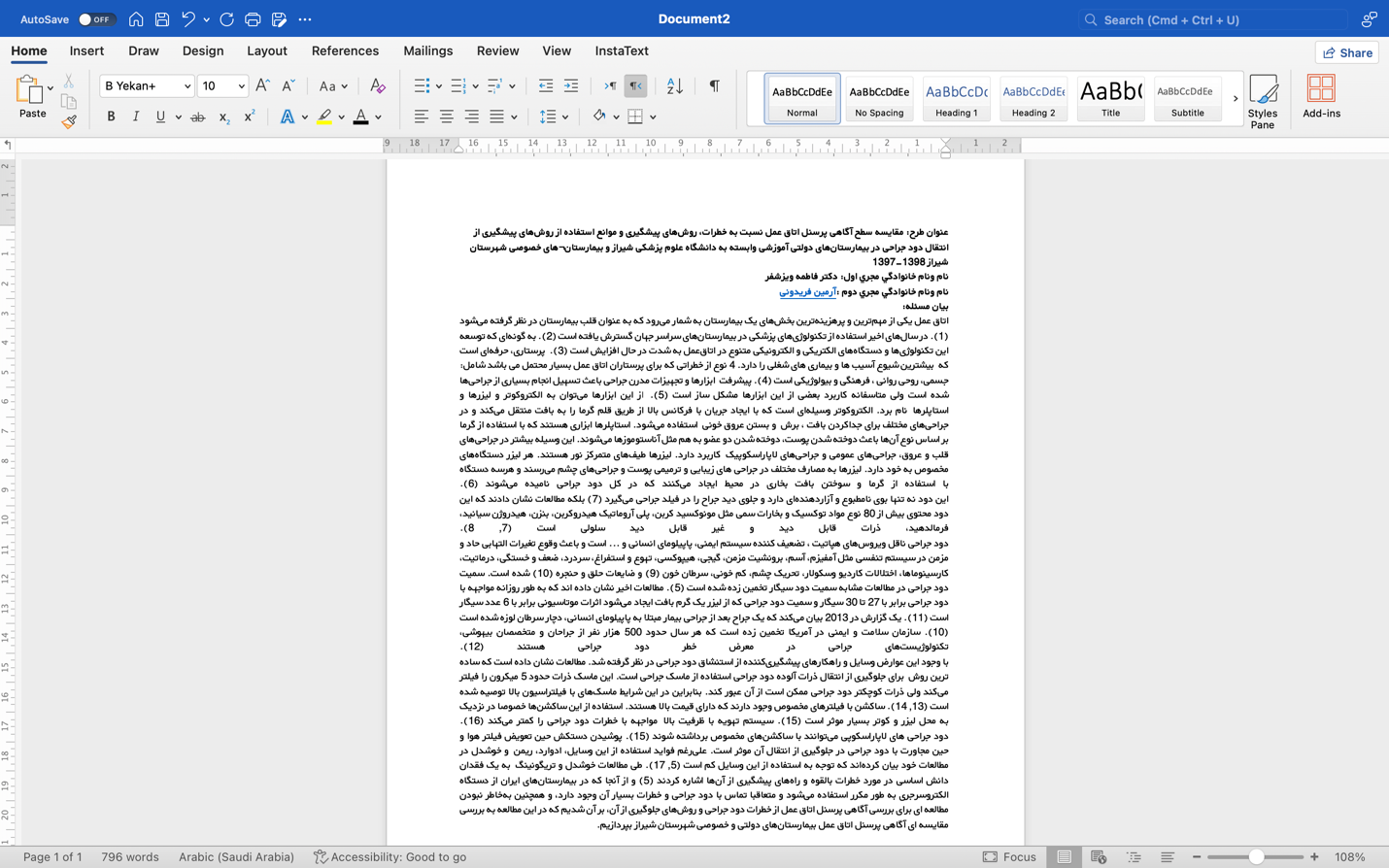Undo the last action
The width and height of the screenshot is (1389, 868).
(x=188, y=19)
